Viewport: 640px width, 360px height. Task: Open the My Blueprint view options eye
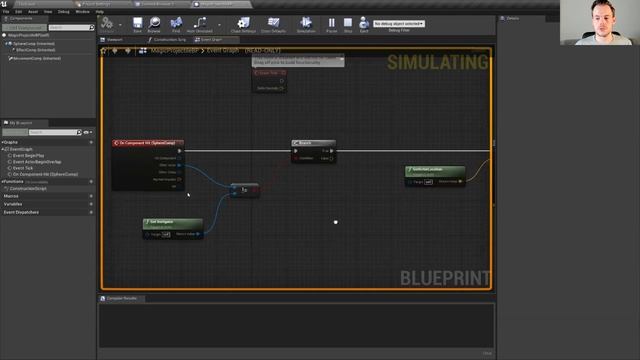[x=87, y=132]
